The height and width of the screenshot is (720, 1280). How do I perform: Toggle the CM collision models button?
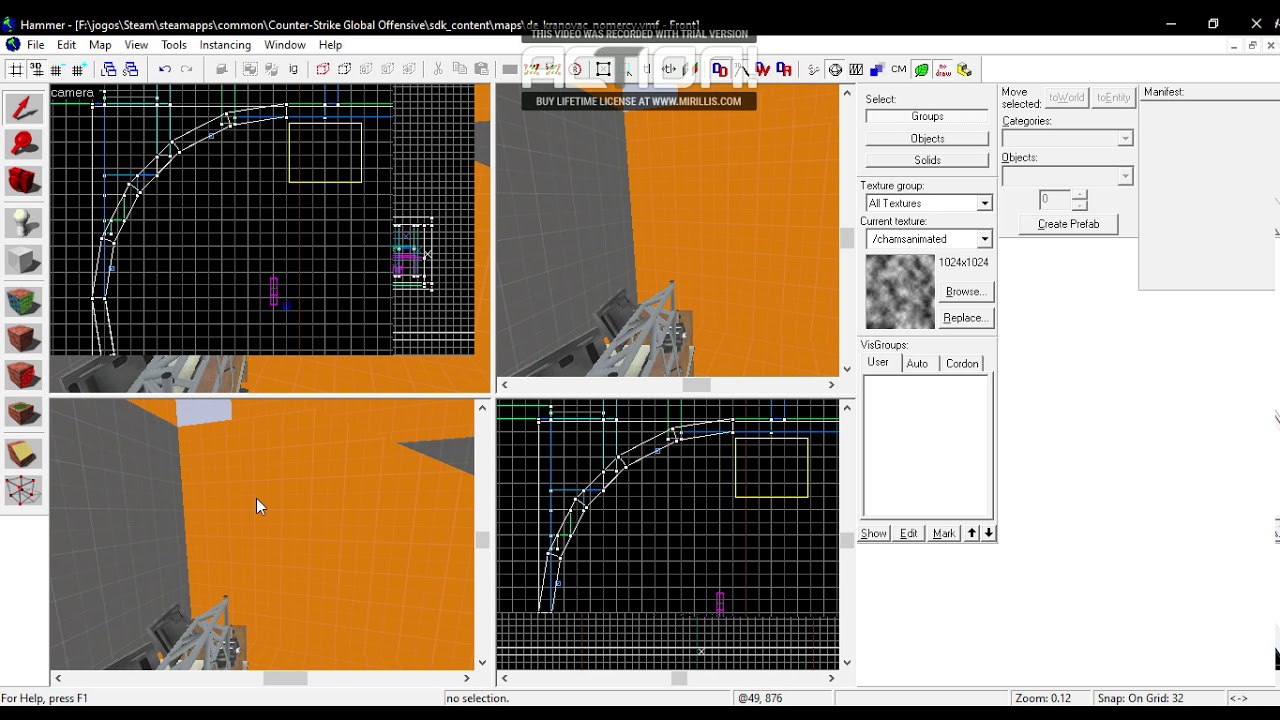[x=898, y=69]
